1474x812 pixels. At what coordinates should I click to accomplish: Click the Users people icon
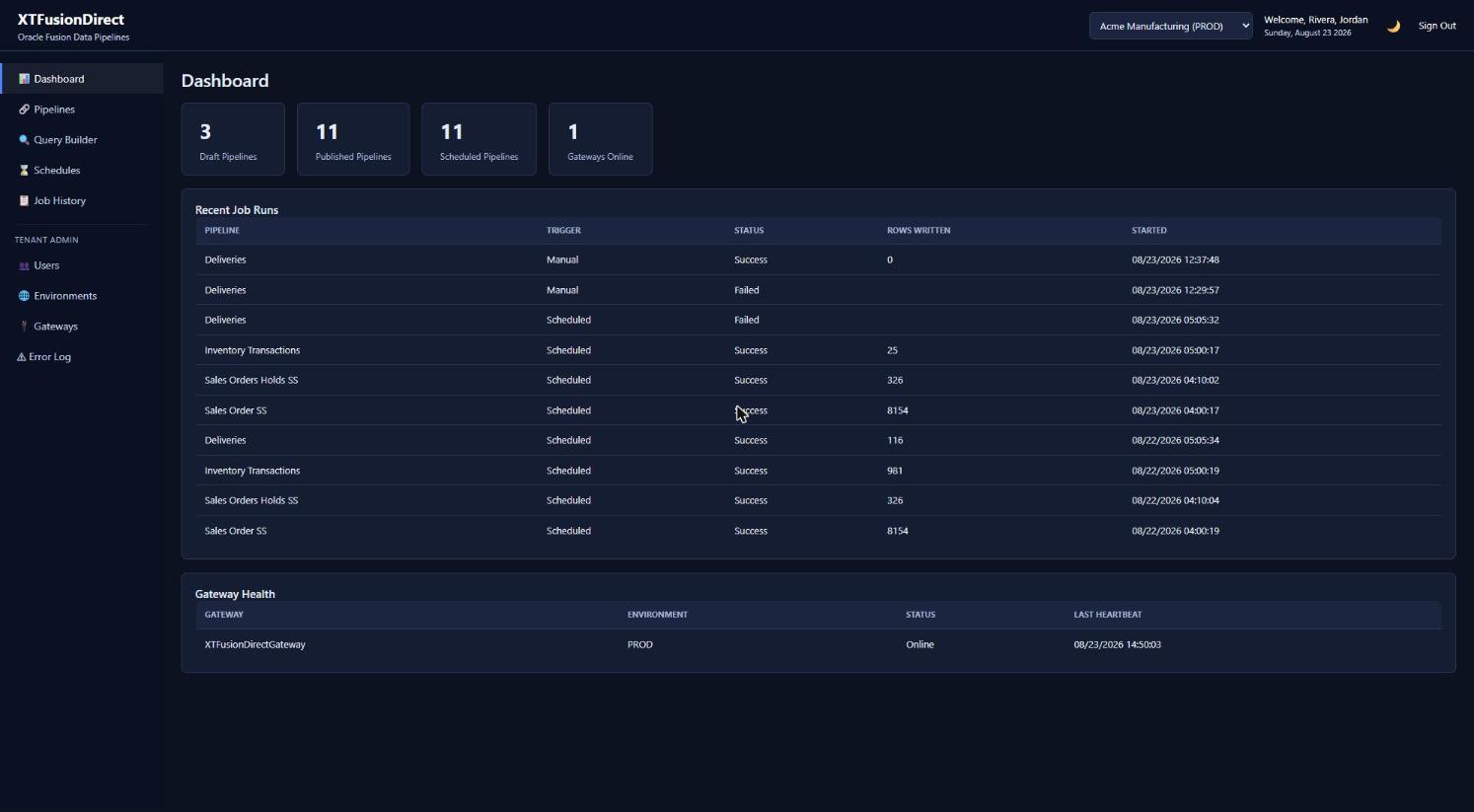point(25,266)
